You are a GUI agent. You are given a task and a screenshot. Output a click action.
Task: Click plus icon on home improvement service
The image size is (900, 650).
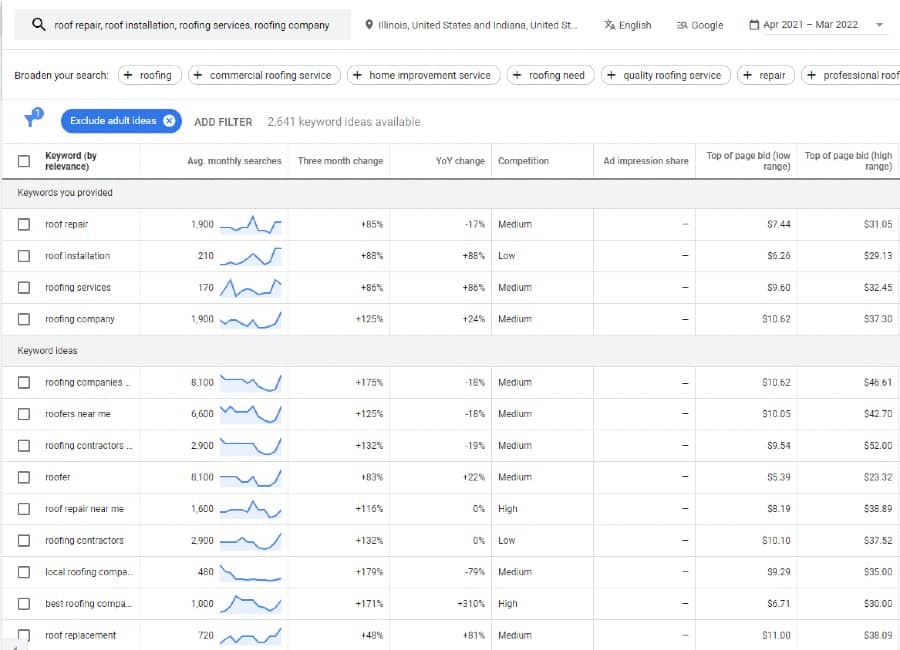[x=357, y=75]
